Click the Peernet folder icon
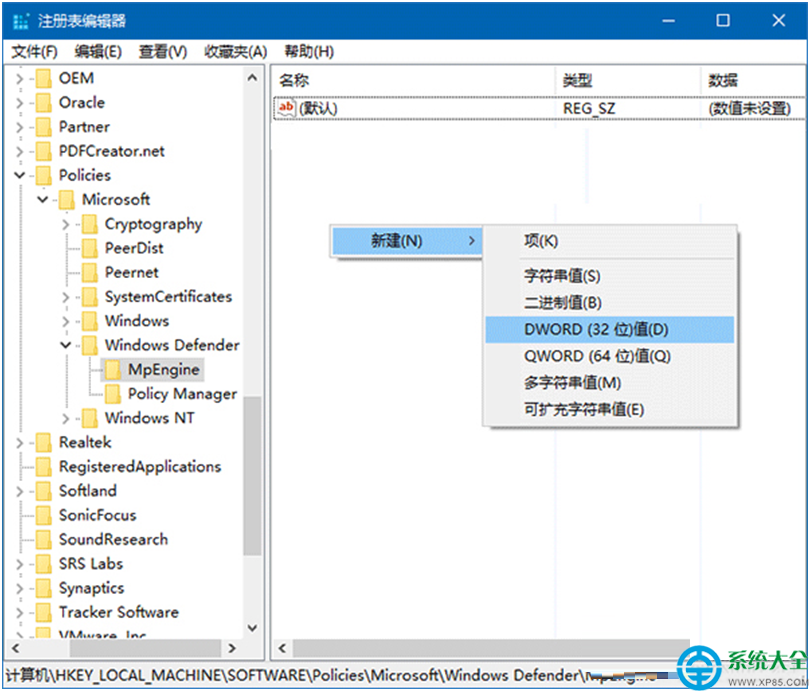This screenshot has height=693, width=811. [x=89, y=273]
